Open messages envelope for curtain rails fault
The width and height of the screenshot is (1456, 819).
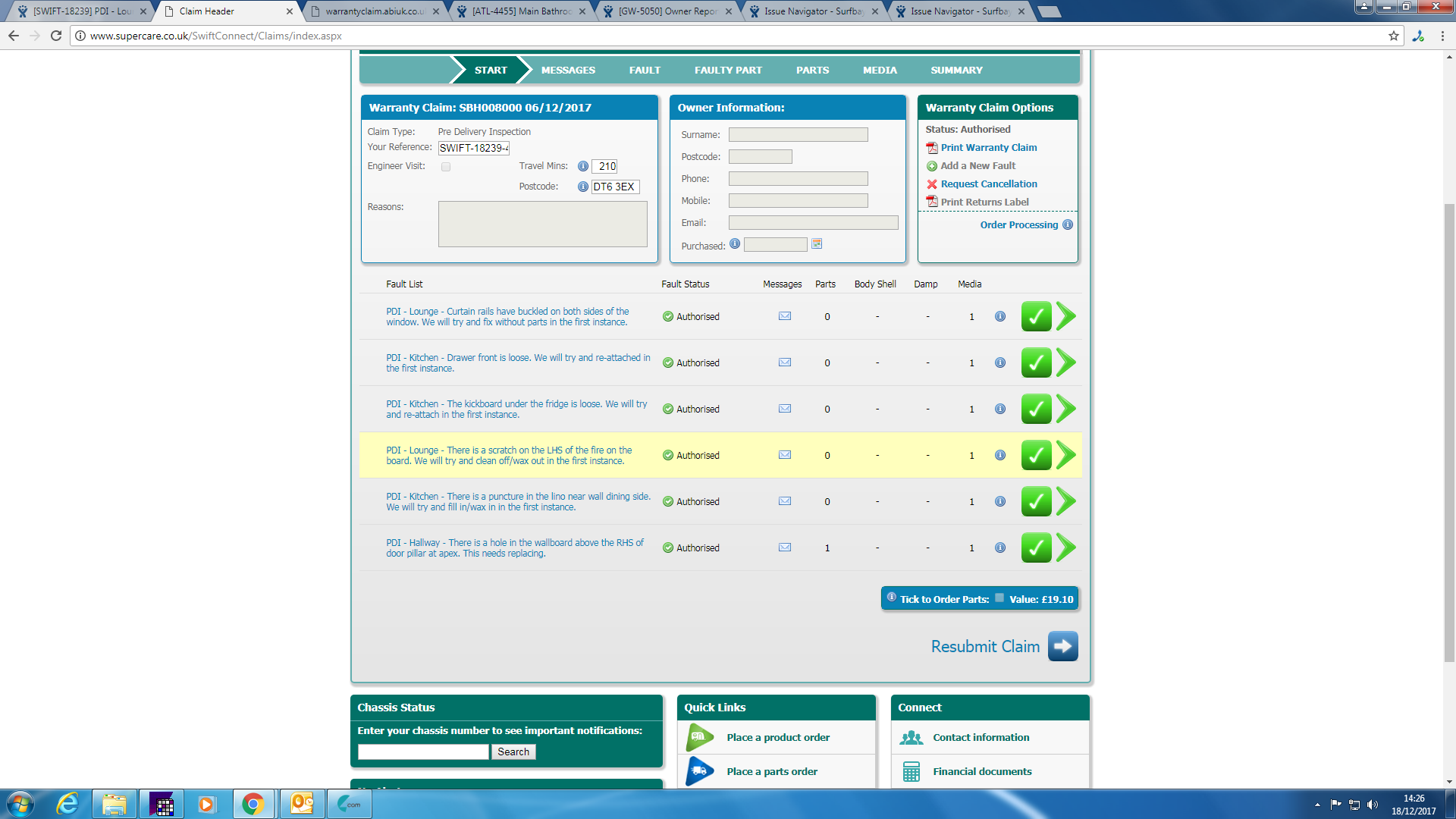pos(785,316)
